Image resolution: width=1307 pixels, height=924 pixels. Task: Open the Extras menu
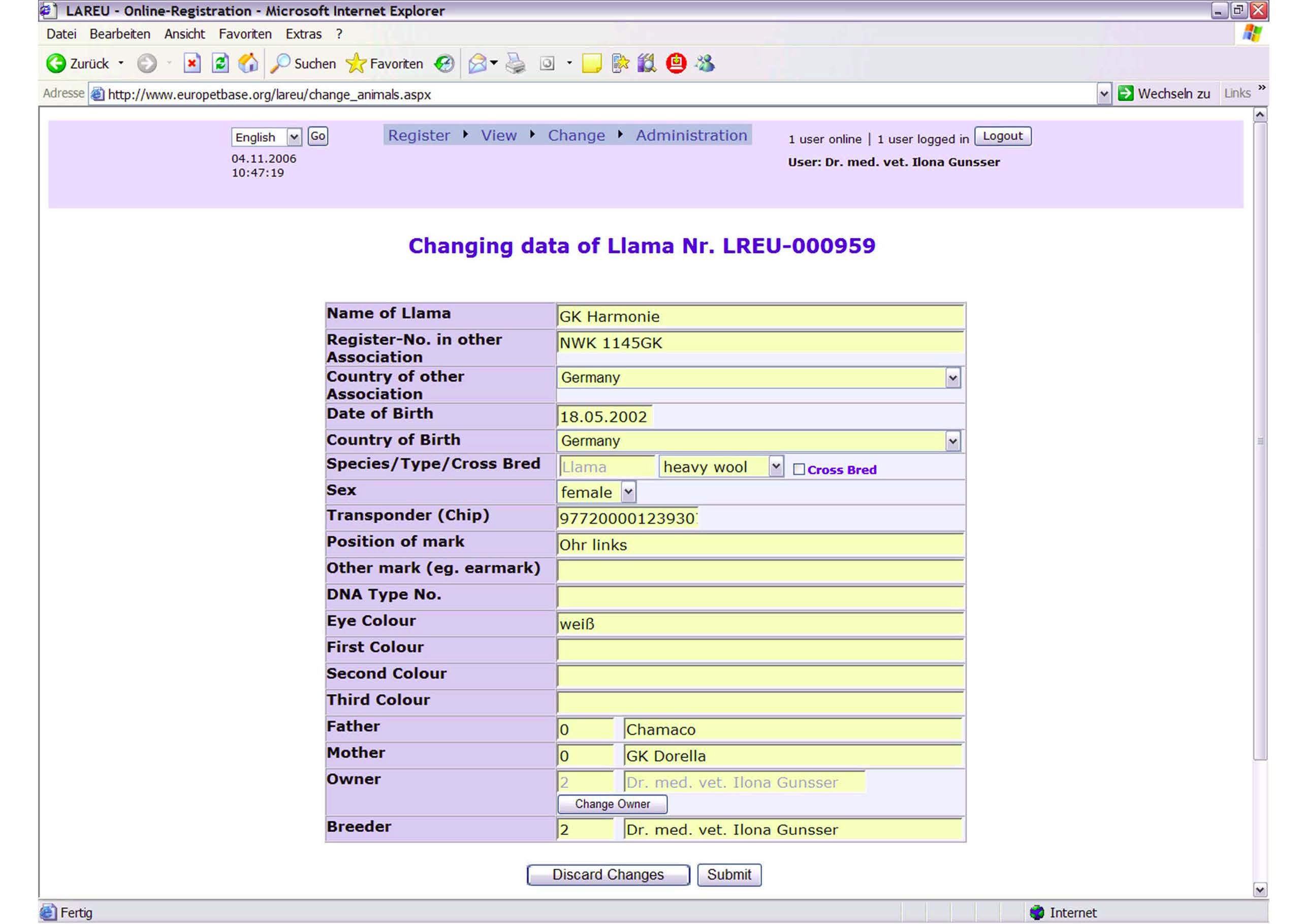(303, 34)
